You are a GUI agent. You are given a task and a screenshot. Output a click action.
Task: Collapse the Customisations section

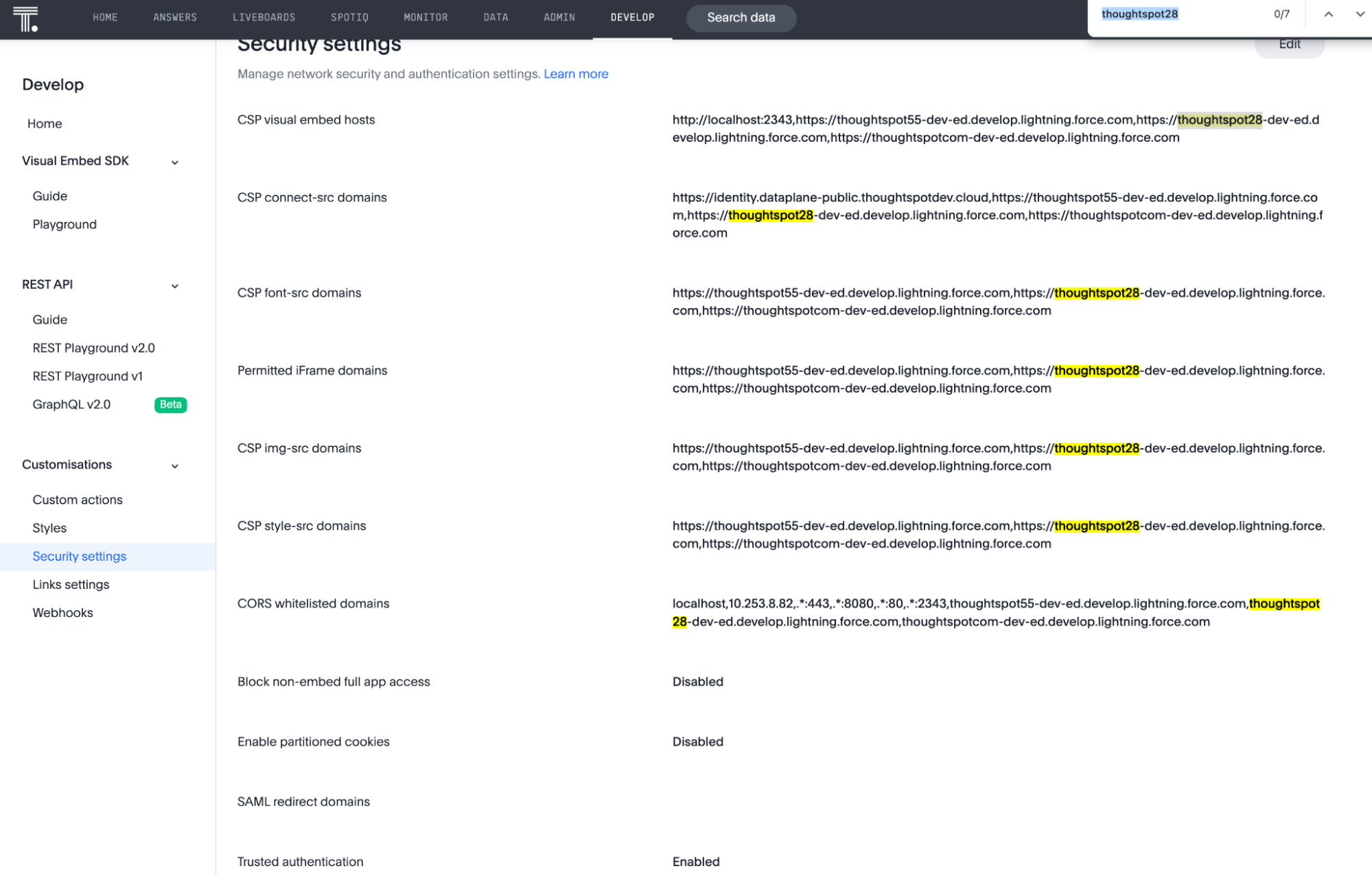click(x=175, y=465)
